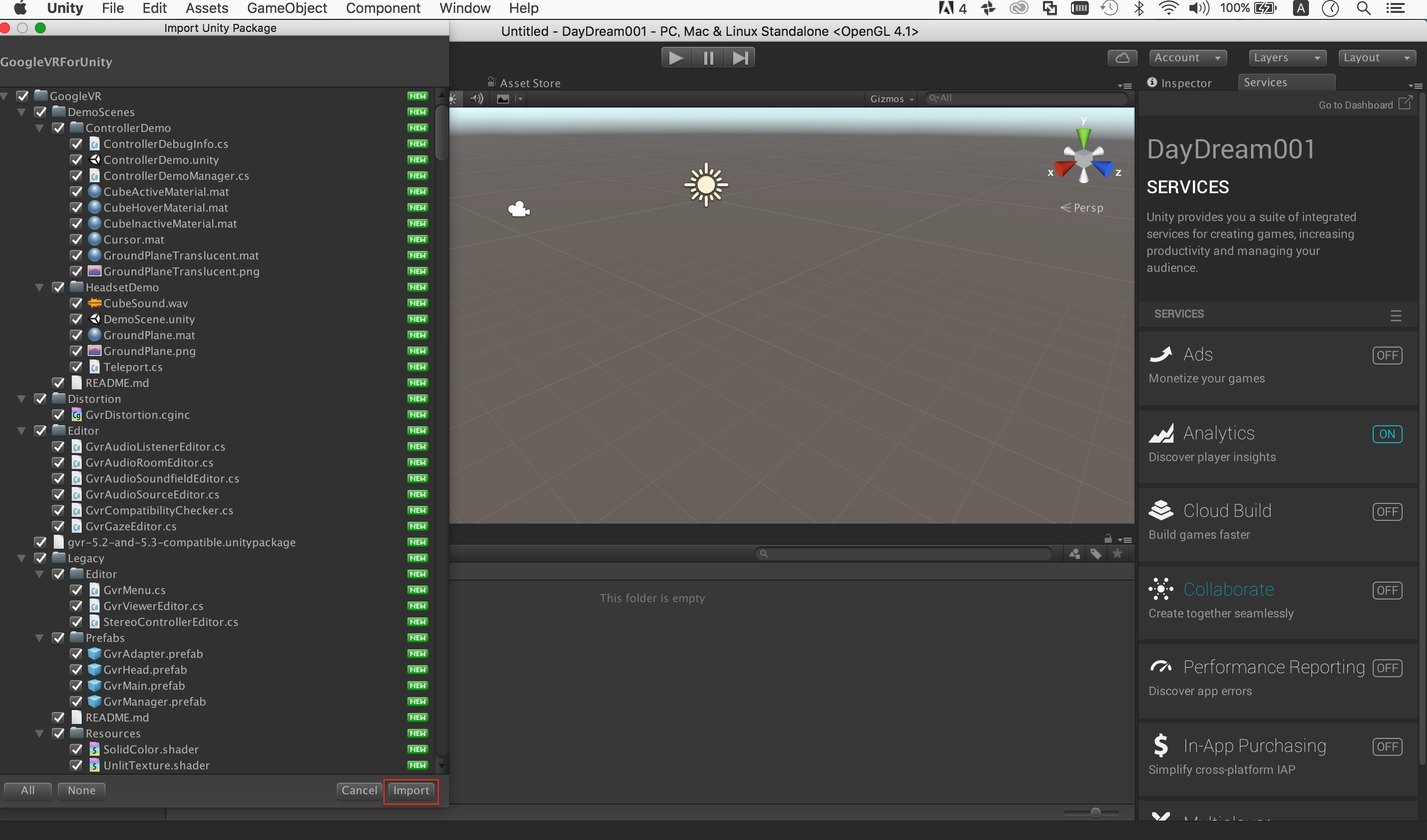Toggle scene audio speaker icon

coord(477,99)
